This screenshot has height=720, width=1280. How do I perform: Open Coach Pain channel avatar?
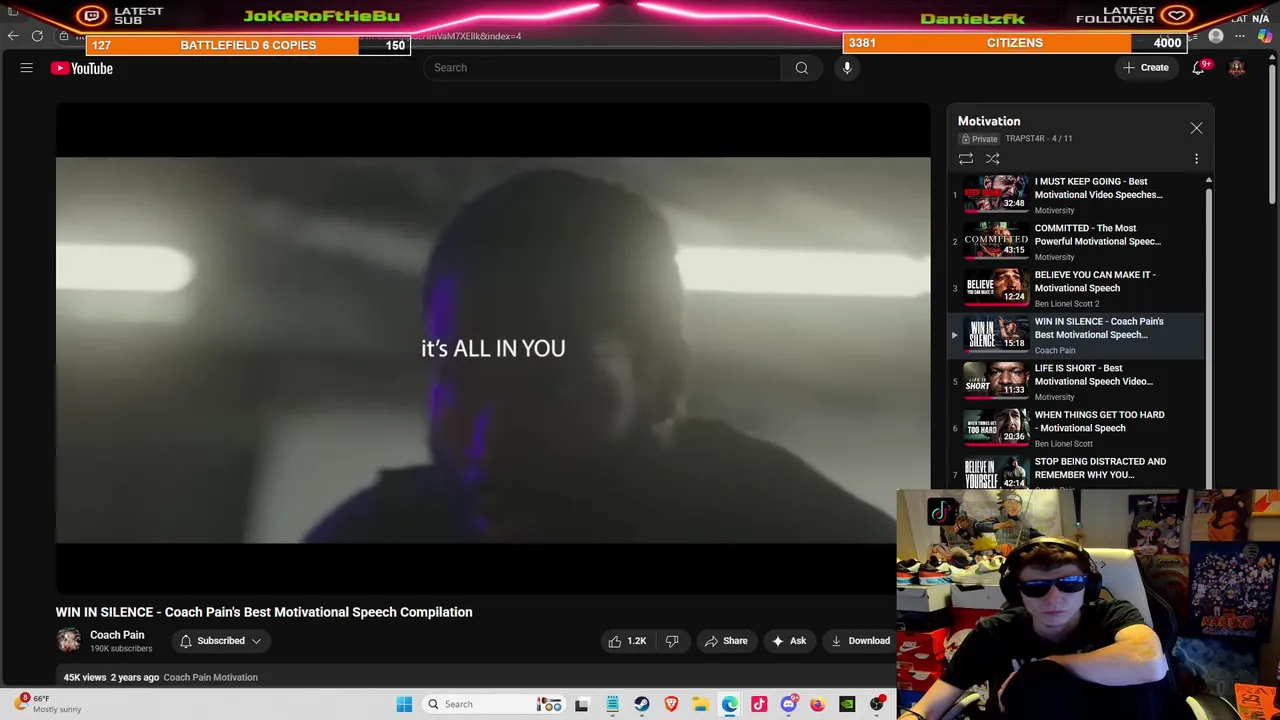(x=69, y=641)
